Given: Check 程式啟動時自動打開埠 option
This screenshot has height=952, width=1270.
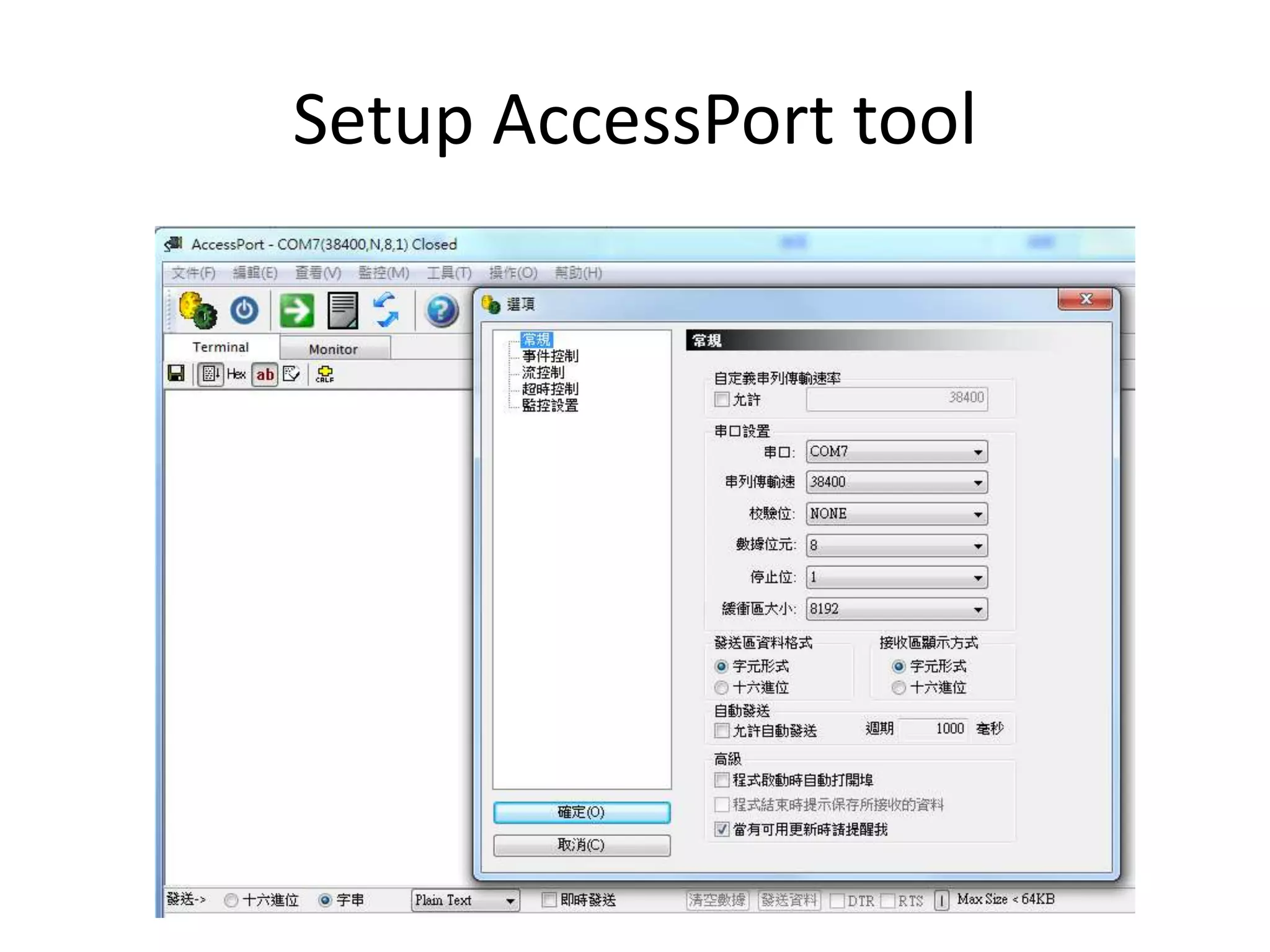Looking at the screenshot, I should (721, 780).
